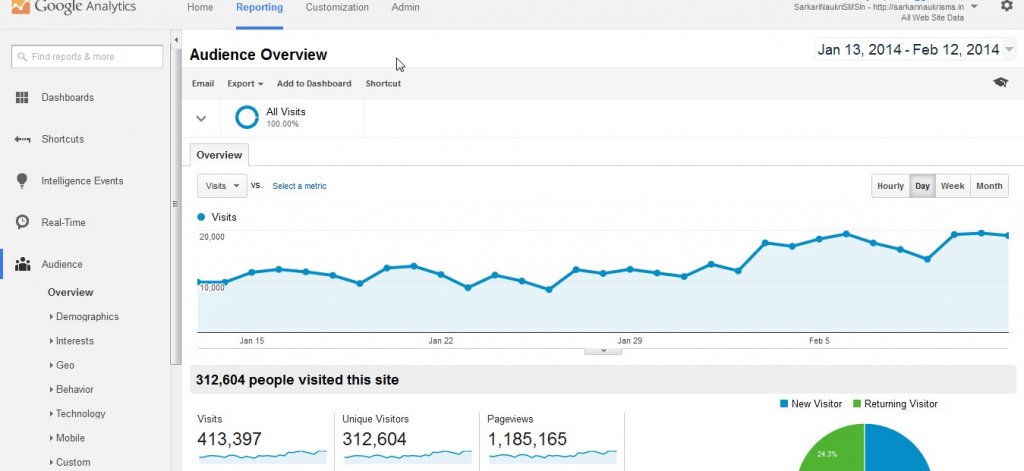Image resolution: width=1024 pixels, height=471 pixels.
Task: Click the Email button
Action: pos(203,84)
